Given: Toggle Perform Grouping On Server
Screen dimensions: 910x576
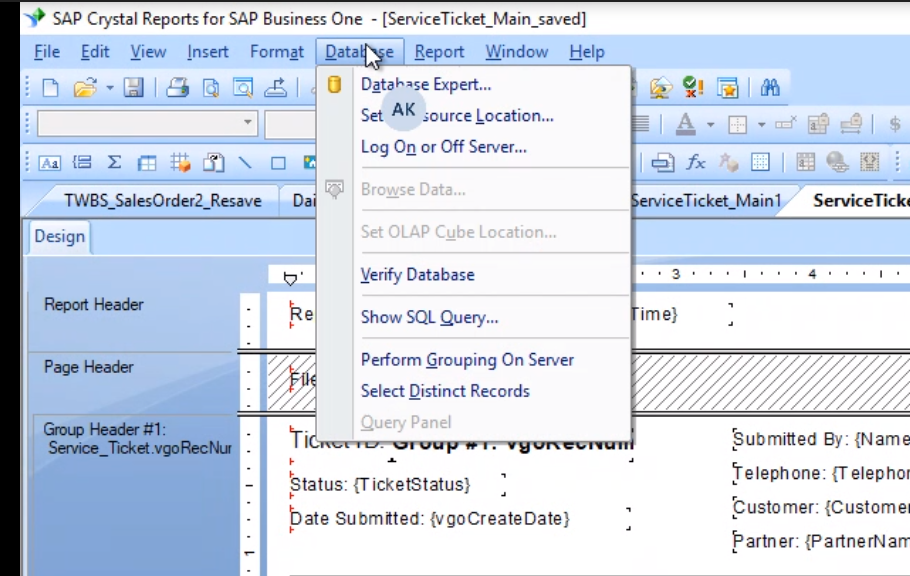Looking at the screenshot, I should [x=467, y=360].
